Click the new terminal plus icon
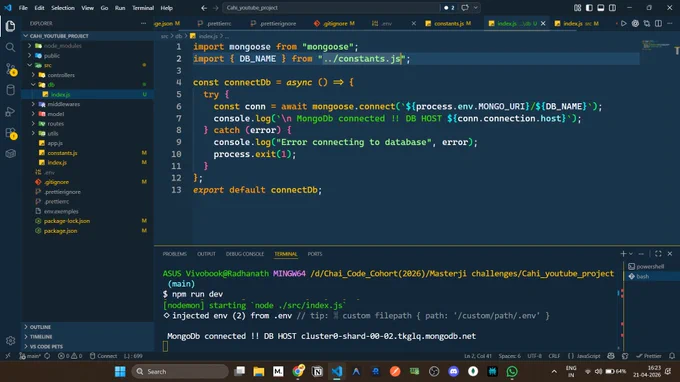 (x=623, y=254)
